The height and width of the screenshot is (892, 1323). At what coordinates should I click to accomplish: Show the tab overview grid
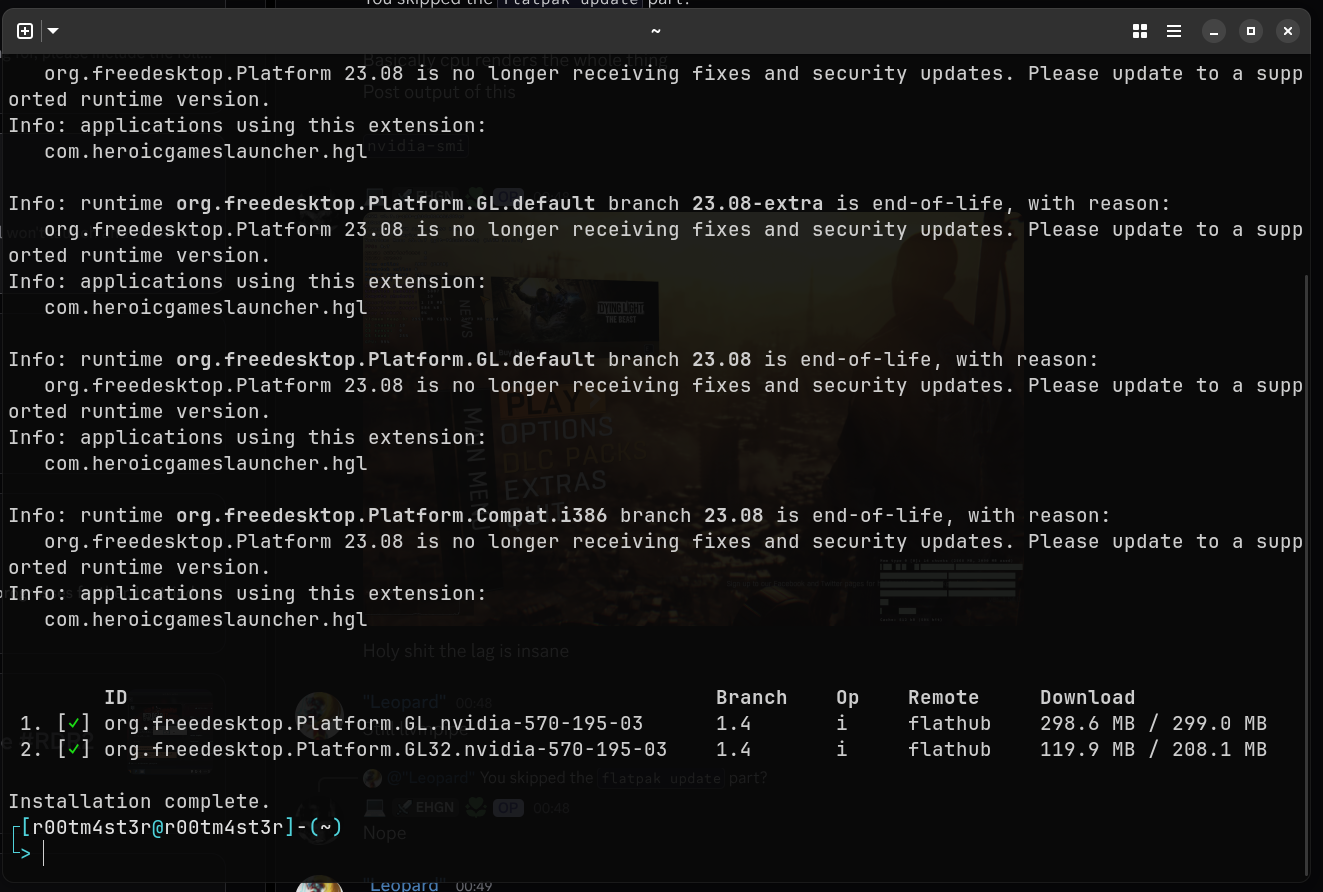pos(1140,31)
